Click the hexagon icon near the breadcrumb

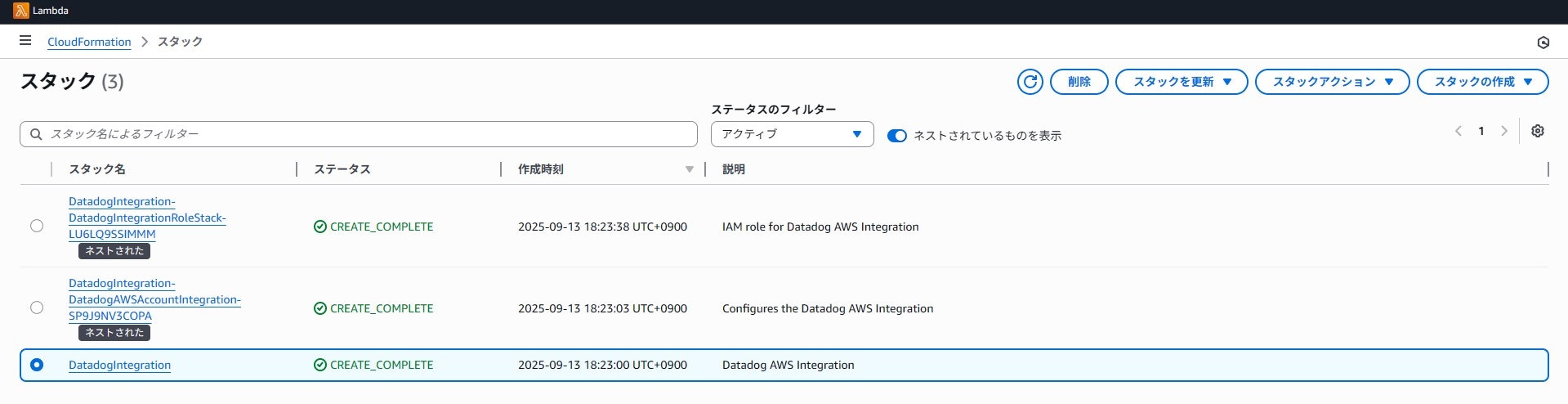click(1543, 43)
